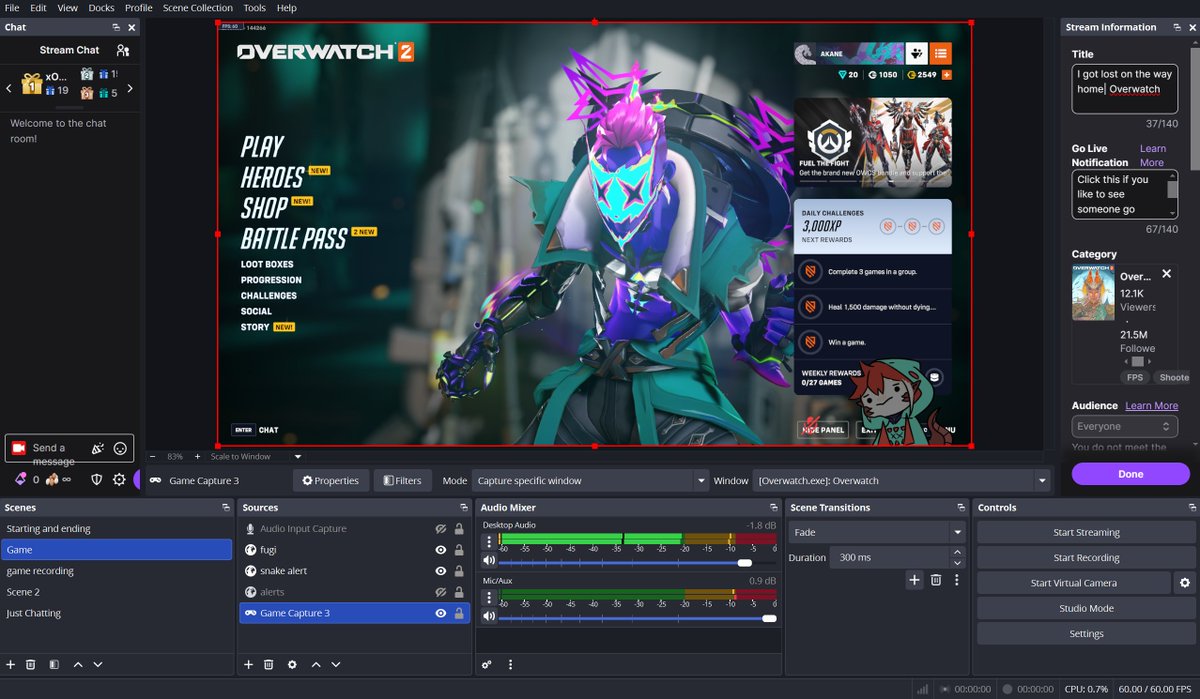Zoom in the preview with plus icon

click(198, 456)
